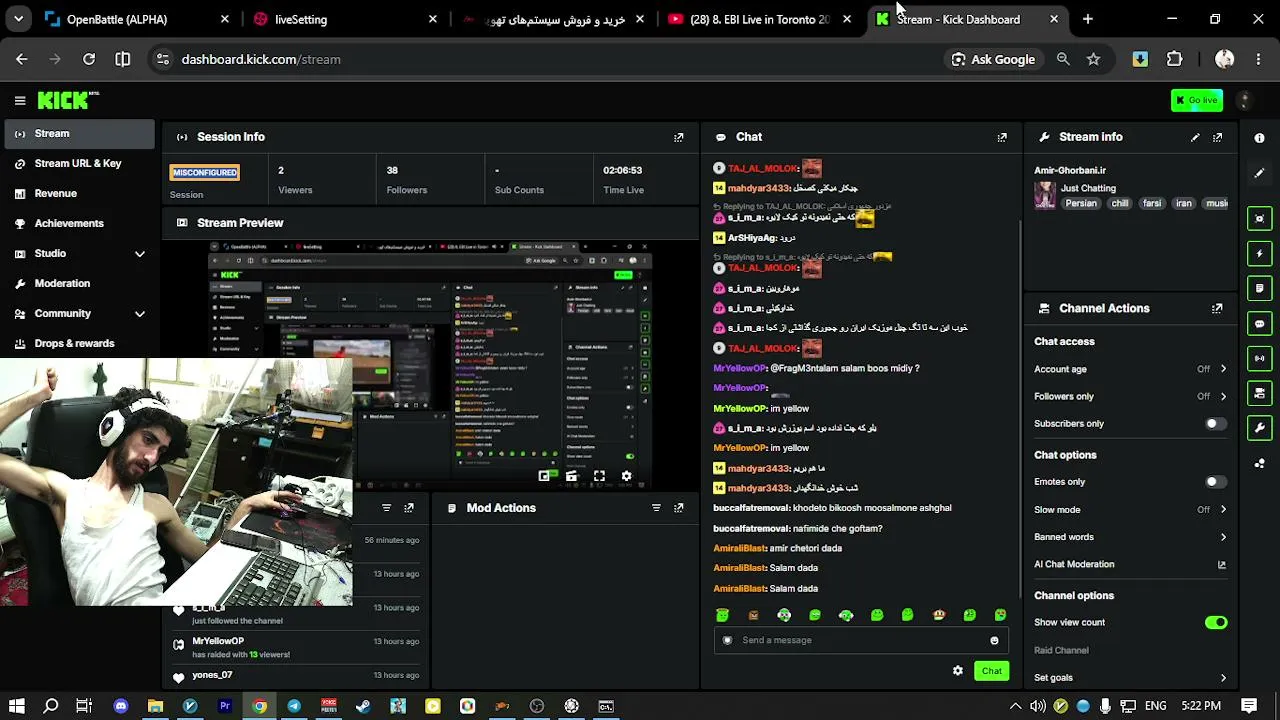Click the share nodes sidebar icon

point(1260,463)
